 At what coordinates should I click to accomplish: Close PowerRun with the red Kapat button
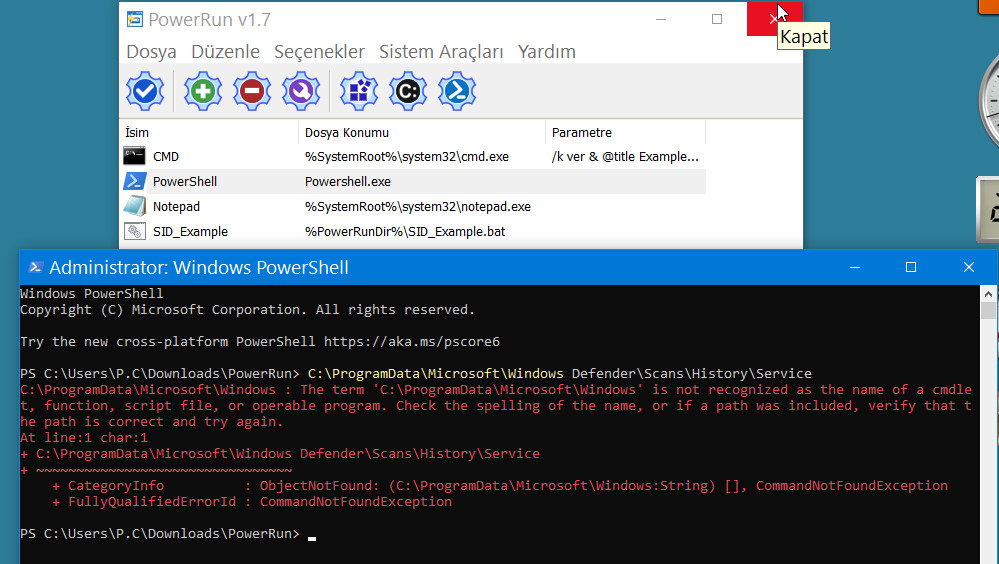(774, 19)
